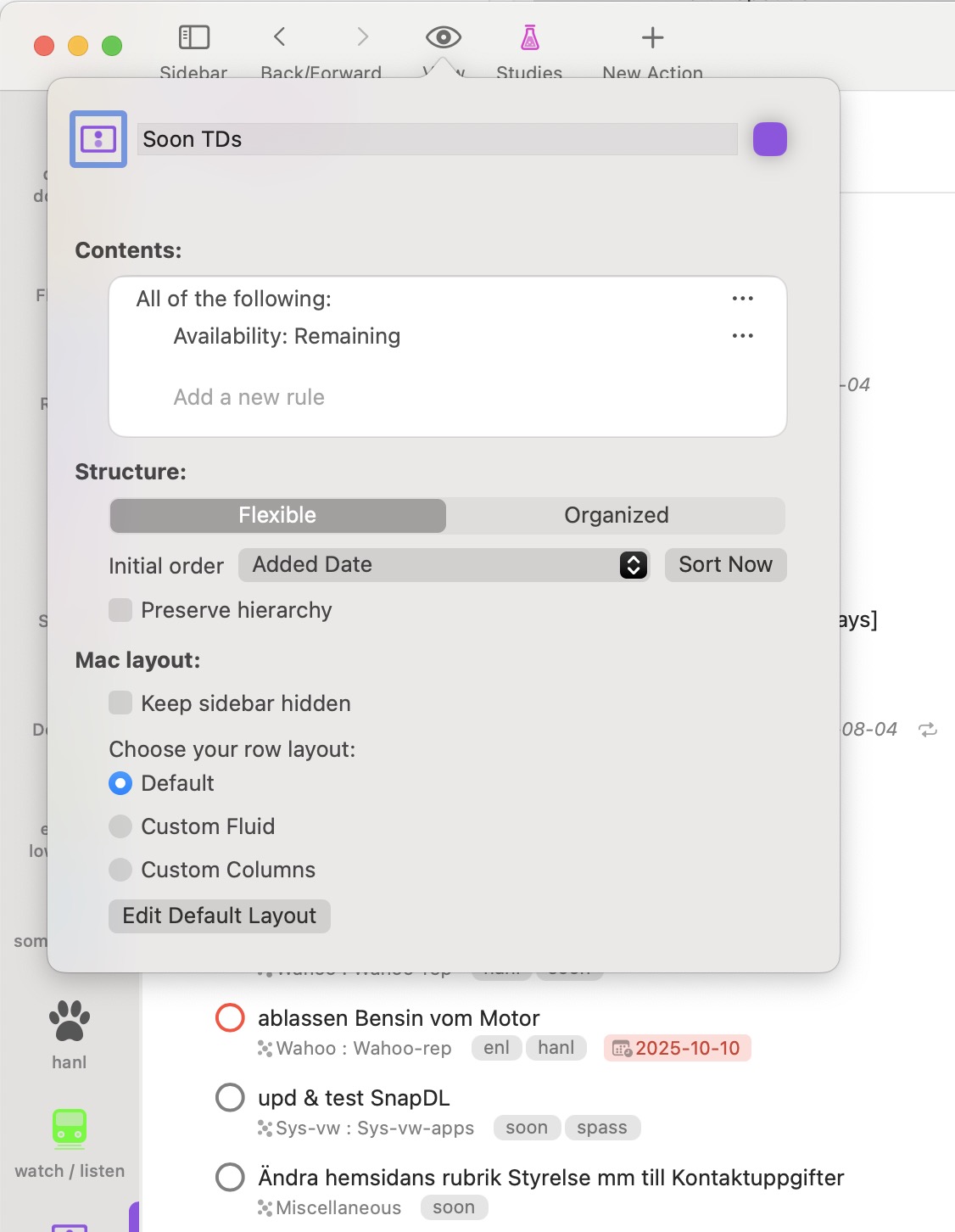Go back using the back arrow
955x1232 pixels.
coord(280,36)
